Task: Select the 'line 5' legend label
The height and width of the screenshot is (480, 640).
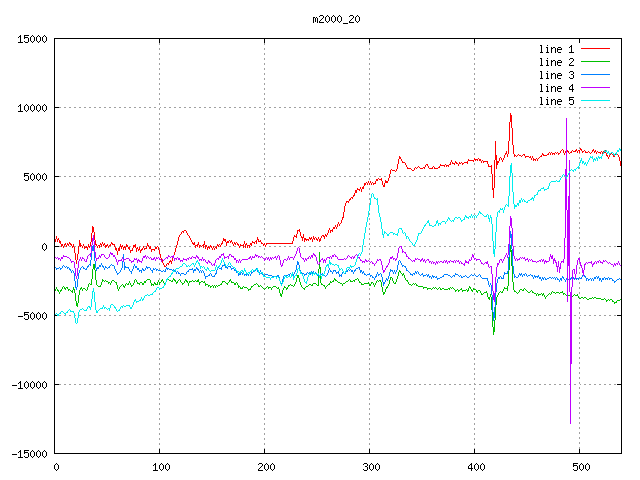Action: click(x=556, y=101)
